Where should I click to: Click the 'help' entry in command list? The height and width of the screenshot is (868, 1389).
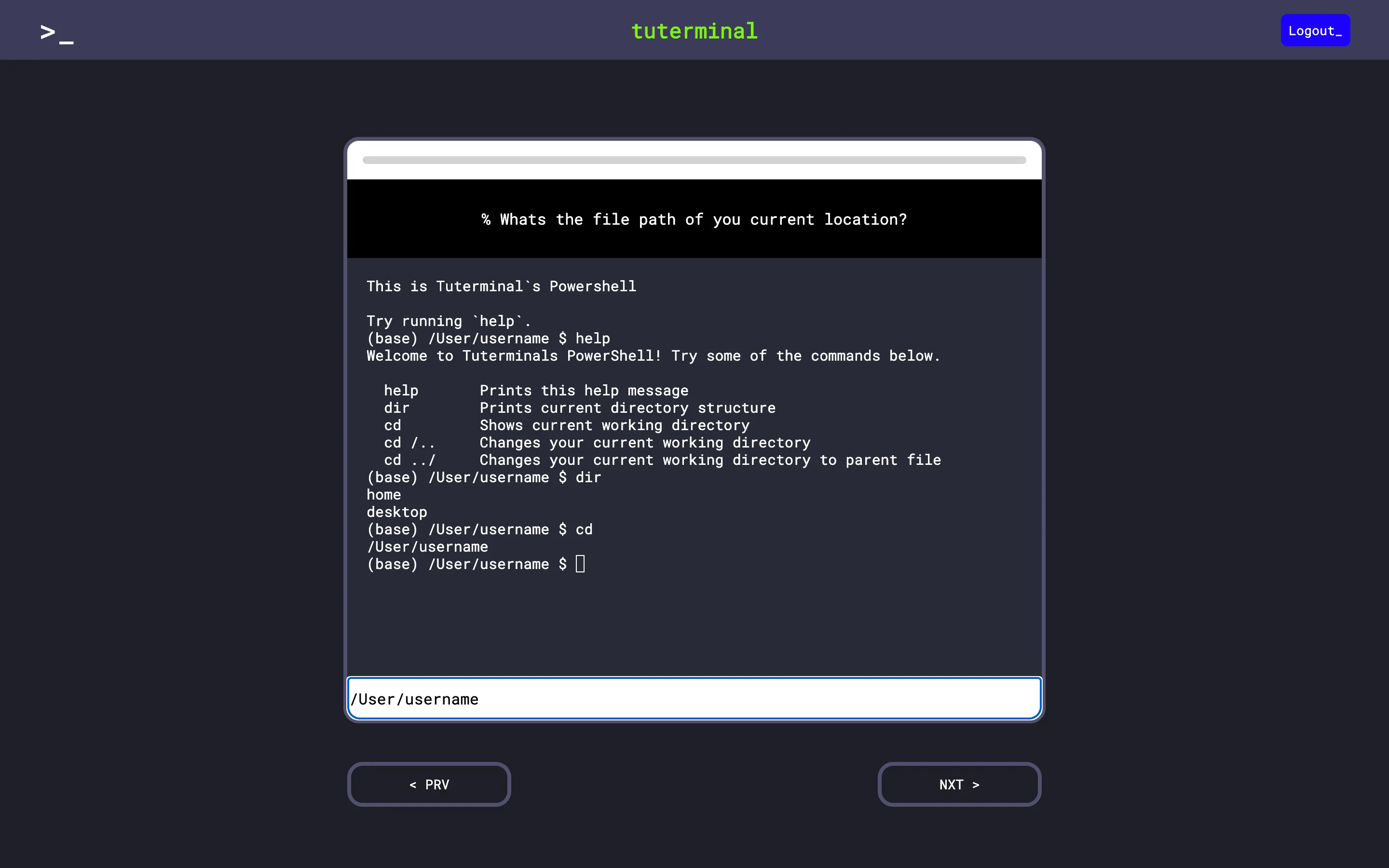(x=401, y=391)
